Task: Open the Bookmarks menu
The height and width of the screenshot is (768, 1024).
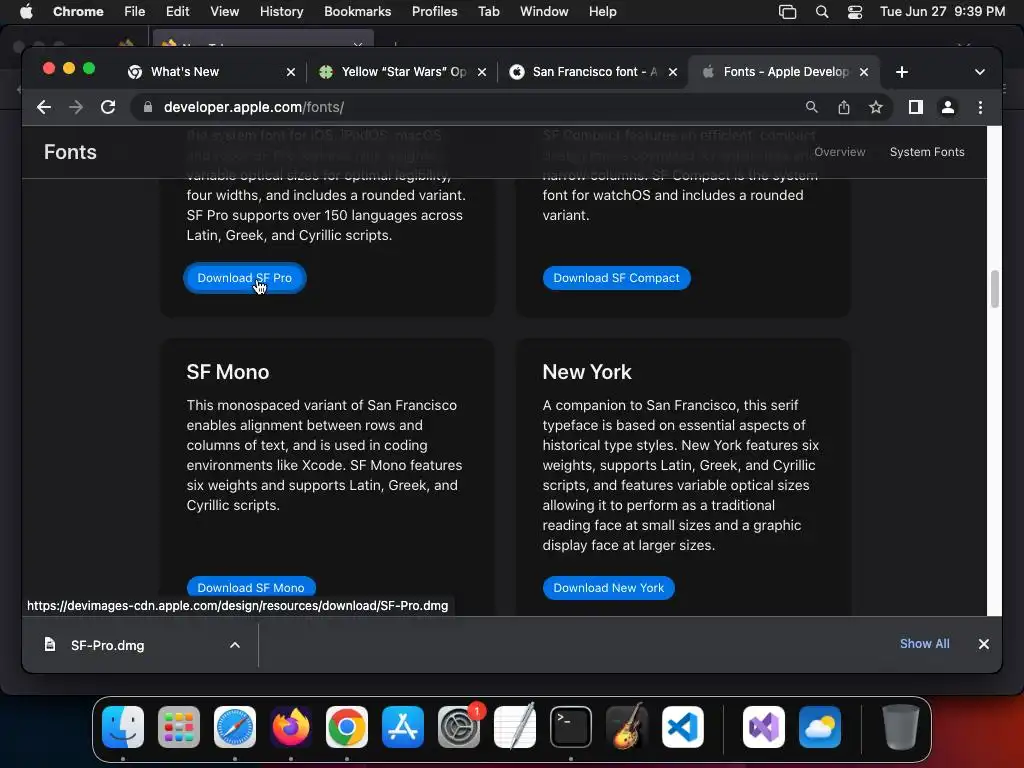Action: [357, 12]
